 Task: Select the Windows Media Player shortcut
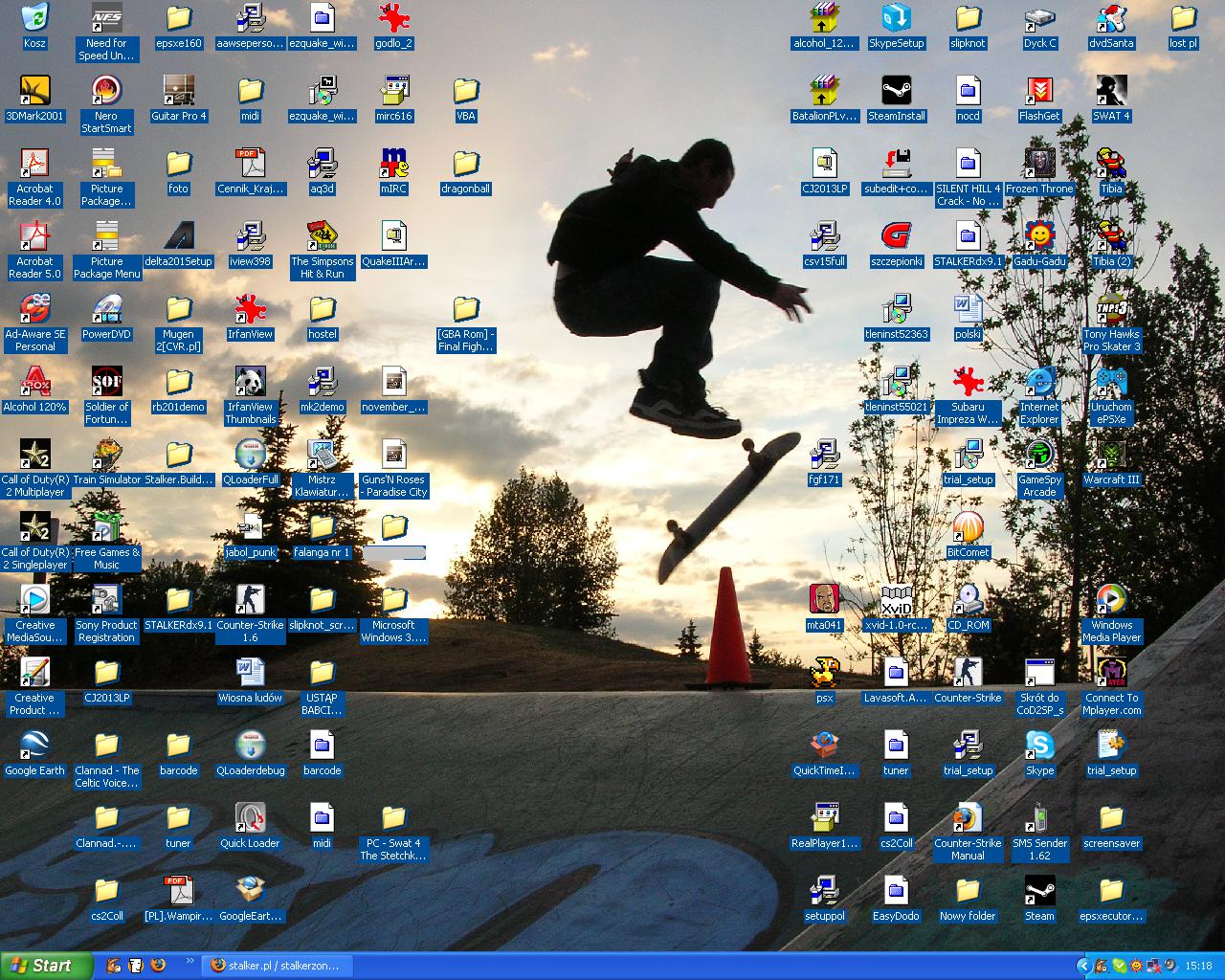1111,600
